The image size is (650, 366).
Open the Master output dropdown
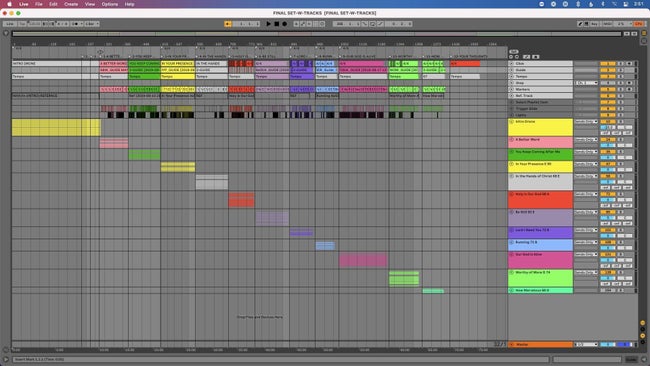(586, 344)
